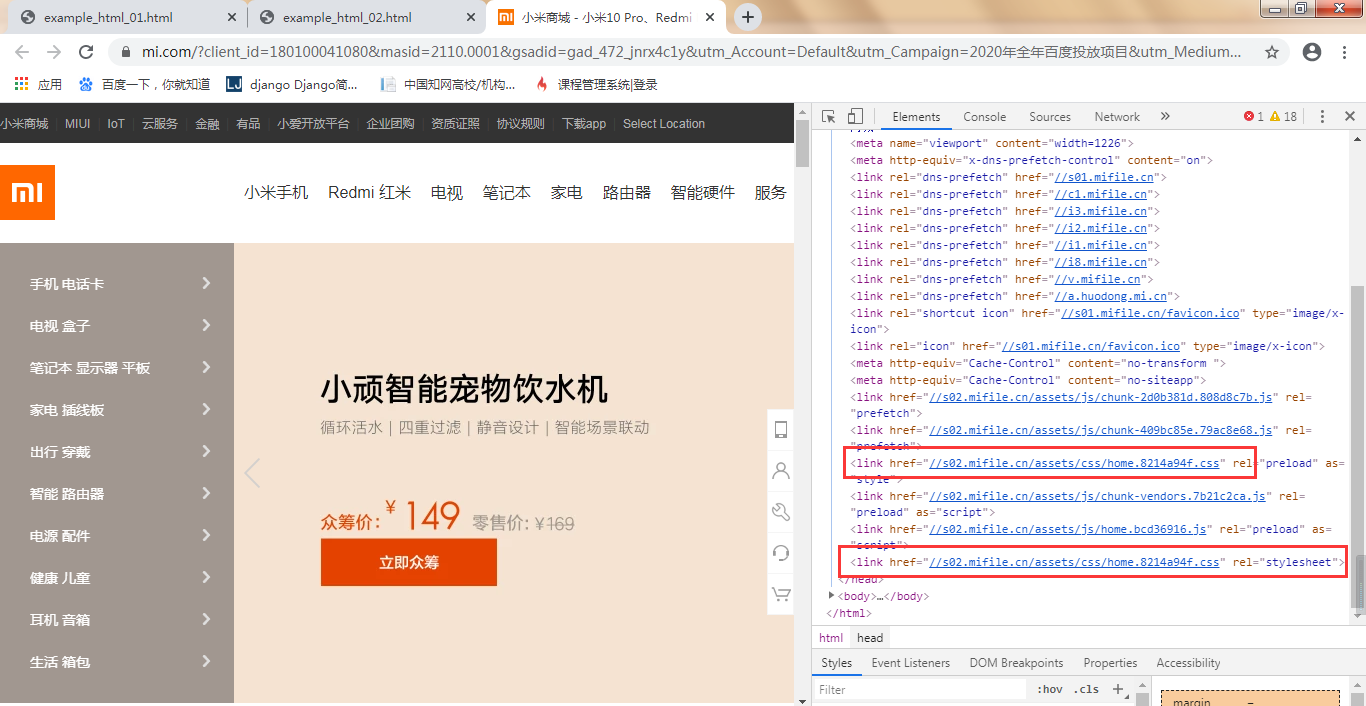Click the user account sidebar icon
Screen dimensions: 1366x706
pyautogui.click(x=781, y=471)
